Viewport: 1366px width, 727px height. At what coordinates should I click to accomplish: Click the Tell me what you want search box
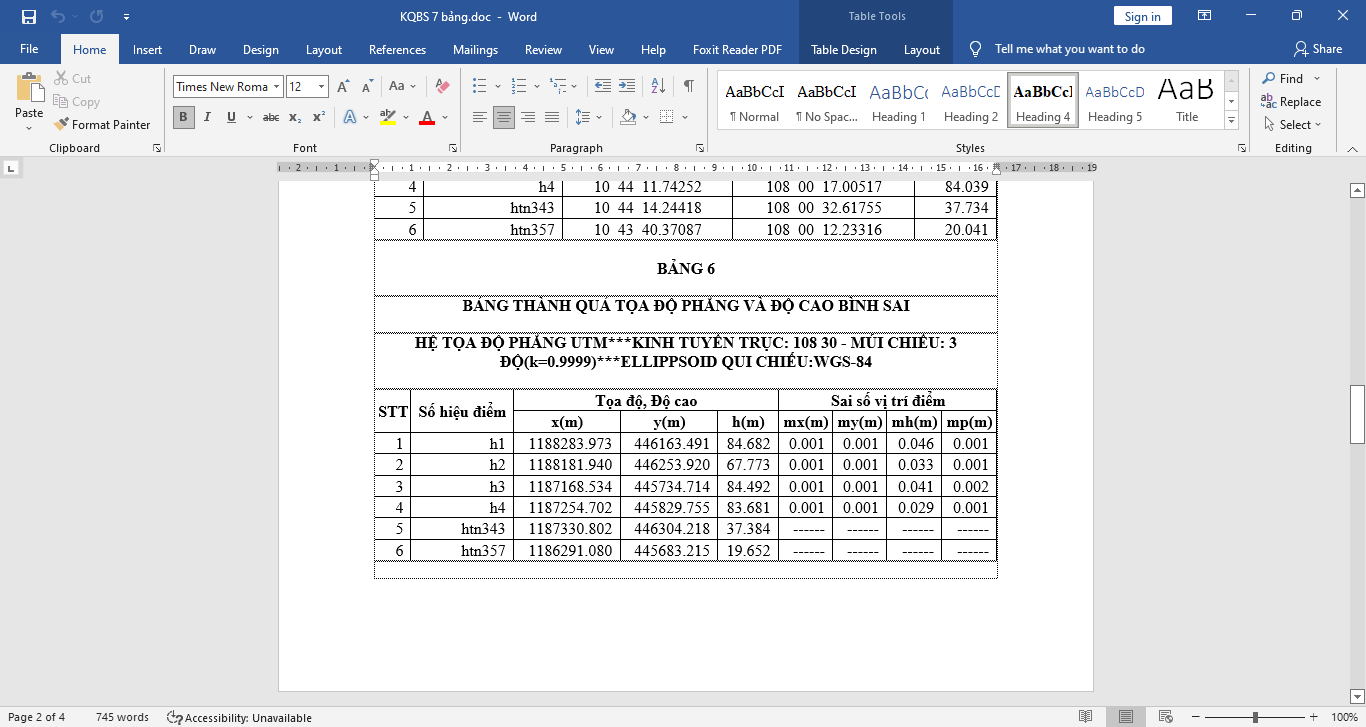pyautogui.click(x=1069, y=49)
